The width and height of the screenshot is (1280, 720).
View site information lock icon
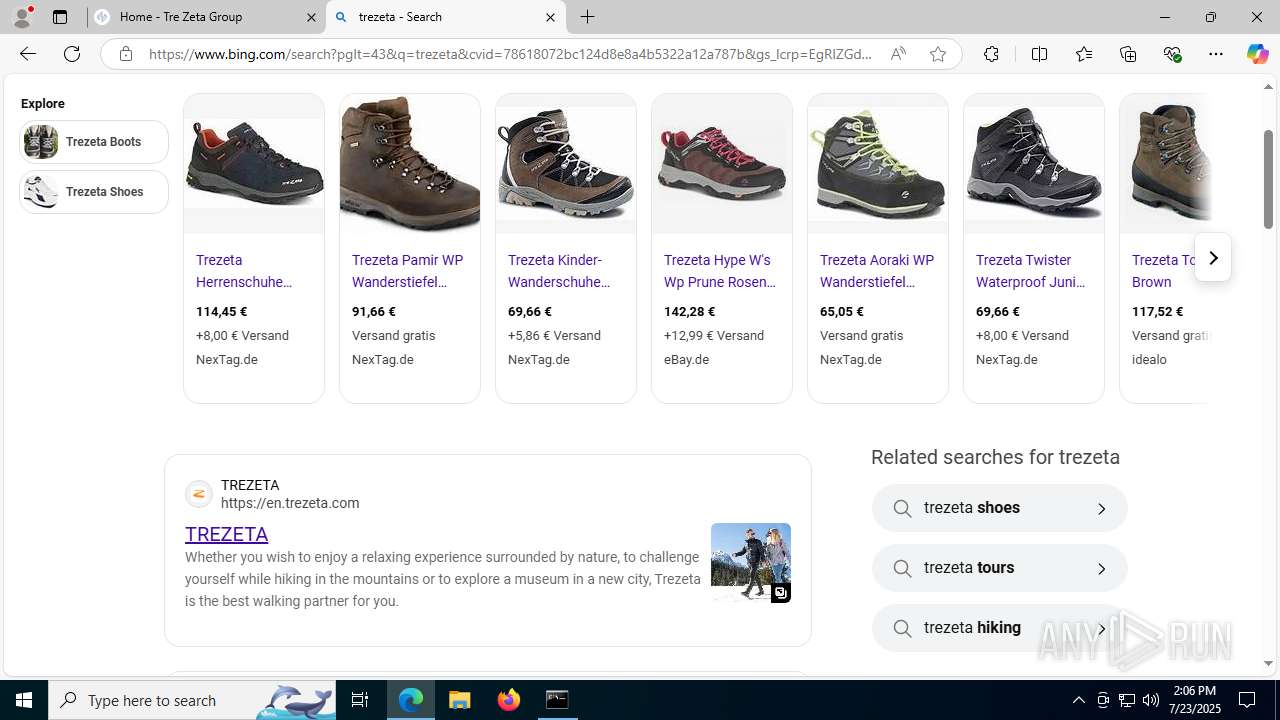(125, 54)
